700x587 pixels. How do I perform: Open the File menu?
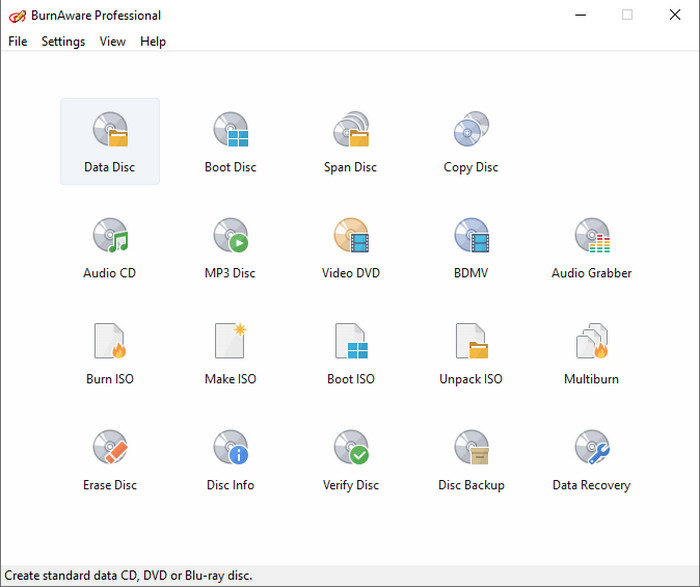pyautogui.click(x=18, y=42)
